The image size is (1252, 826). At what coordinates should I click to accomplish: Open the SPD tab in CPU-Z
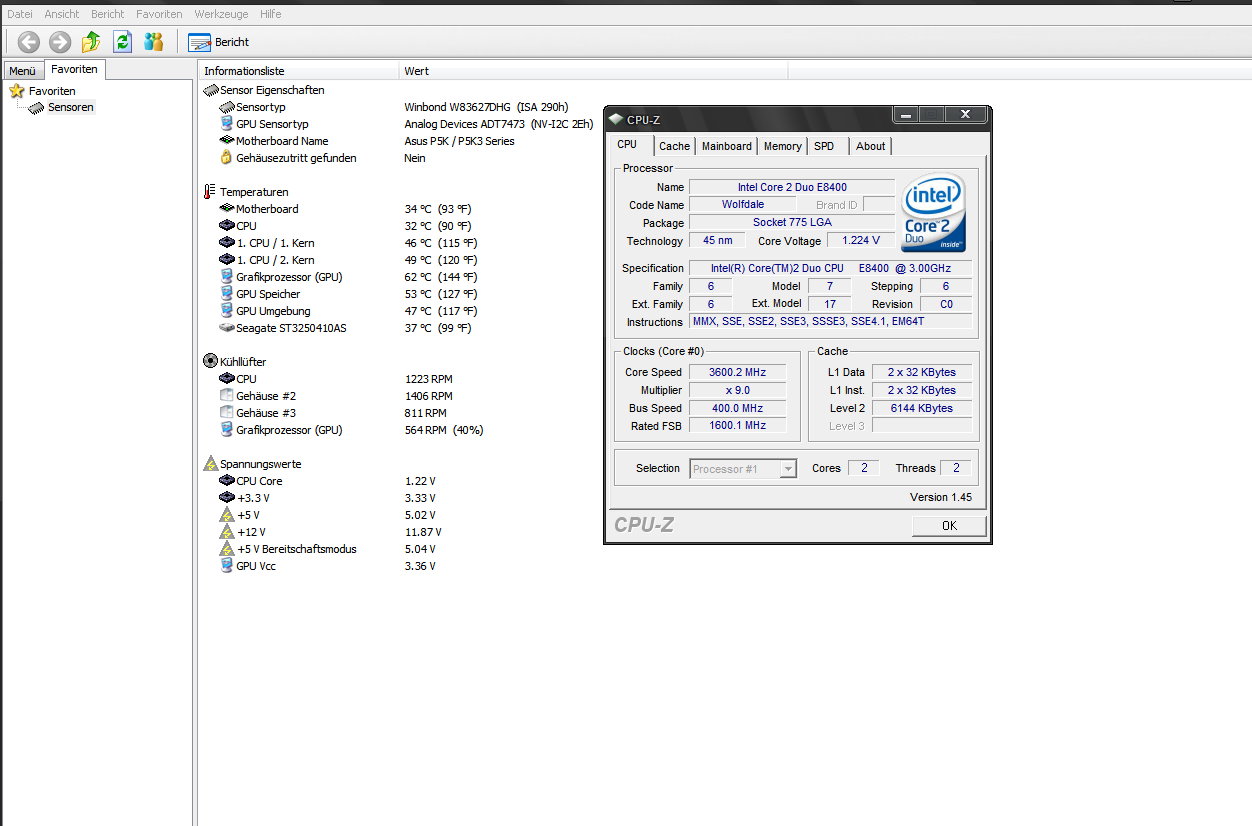tap(824, 146)
